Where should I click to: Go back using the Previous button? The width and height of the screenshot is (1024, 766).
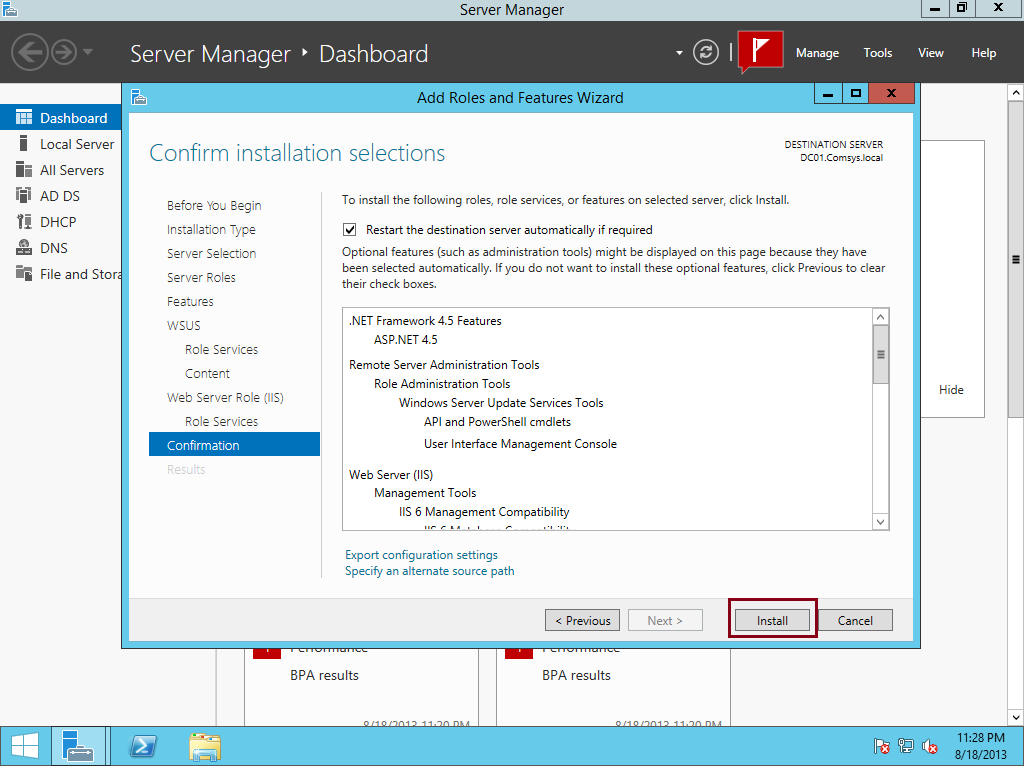click(x=582, y=620)
